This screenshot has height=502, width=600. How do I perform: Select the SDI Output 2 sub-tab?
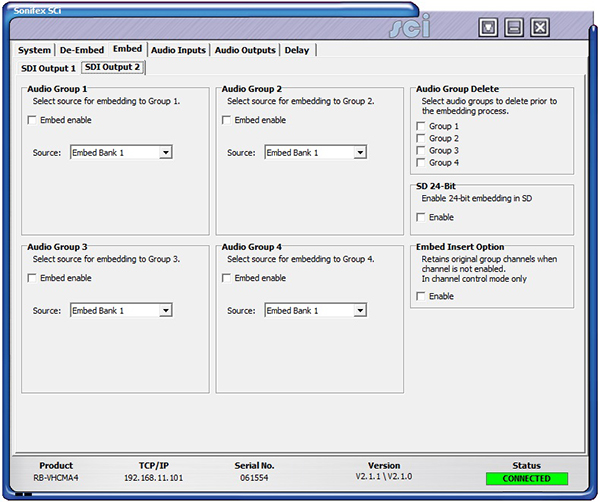112,67
